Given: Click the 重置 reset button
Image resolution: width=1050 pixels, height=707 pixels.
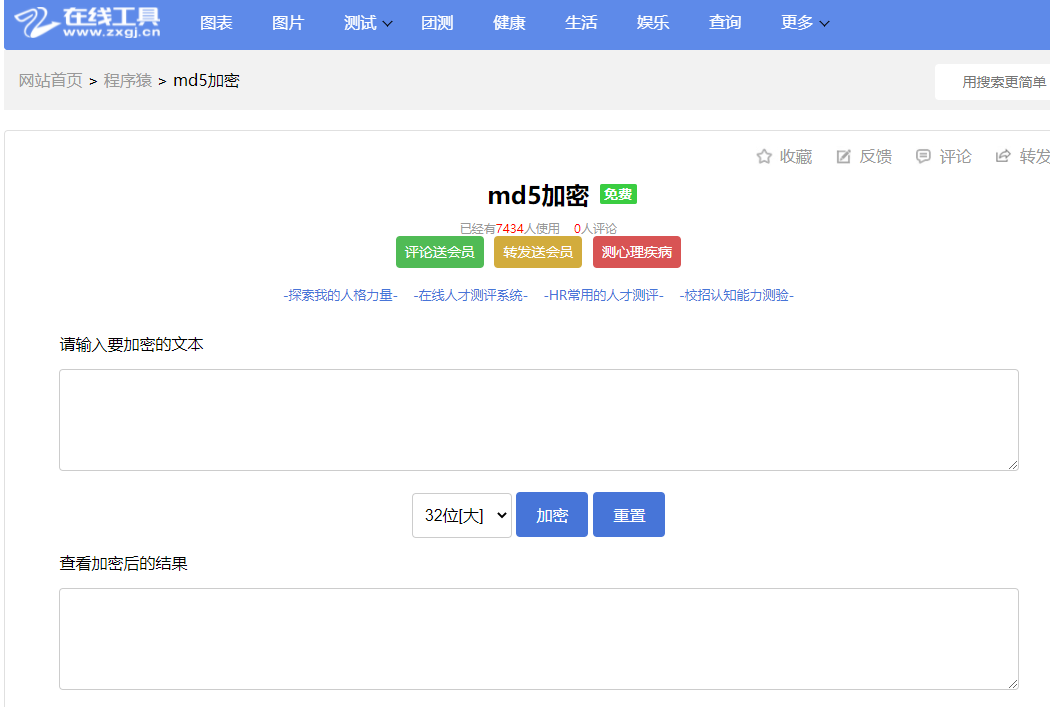Looking at the screenshot, I should [x=629, y=515].
